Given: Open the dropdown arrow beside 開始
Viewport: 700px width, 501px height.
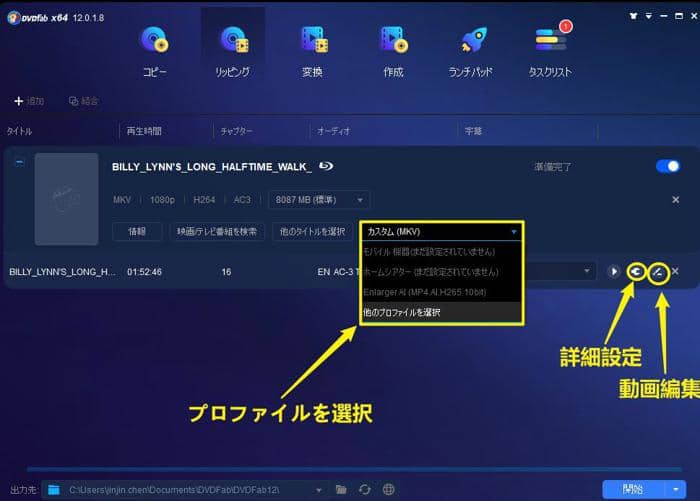Looking at the screenshot, I should point(676,489).
